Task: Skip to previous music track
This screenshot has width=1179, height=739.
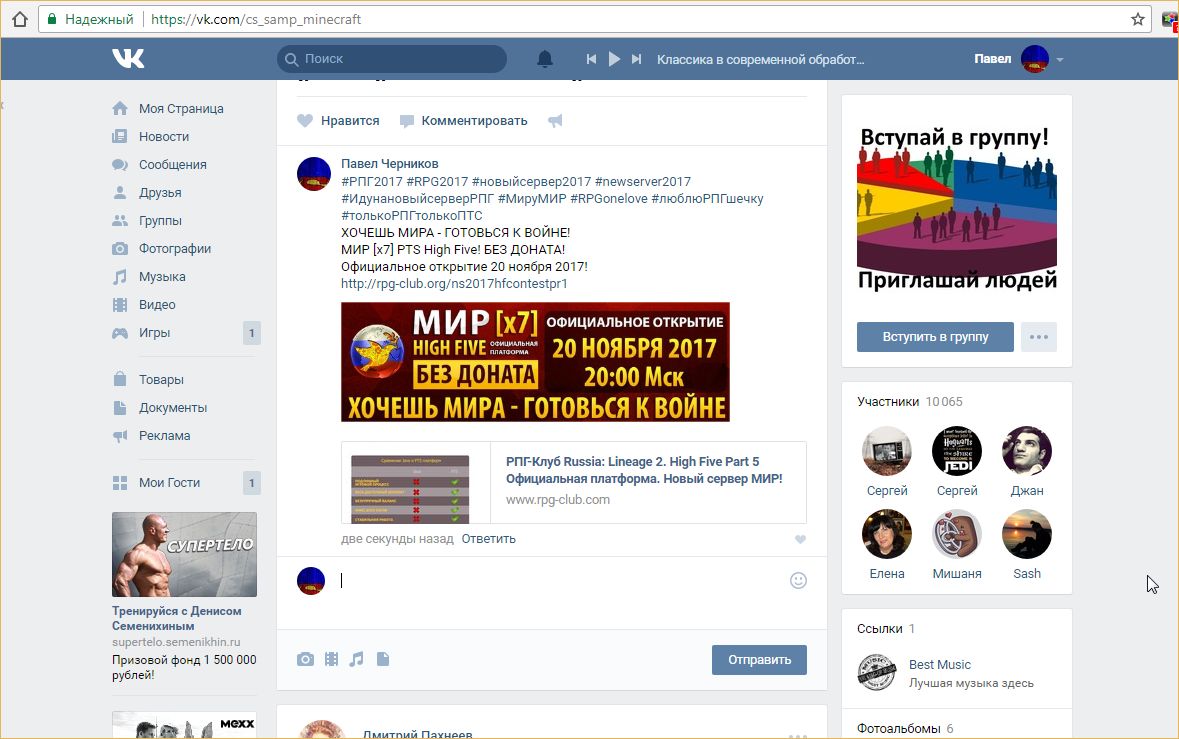Action: click(591, 59)
